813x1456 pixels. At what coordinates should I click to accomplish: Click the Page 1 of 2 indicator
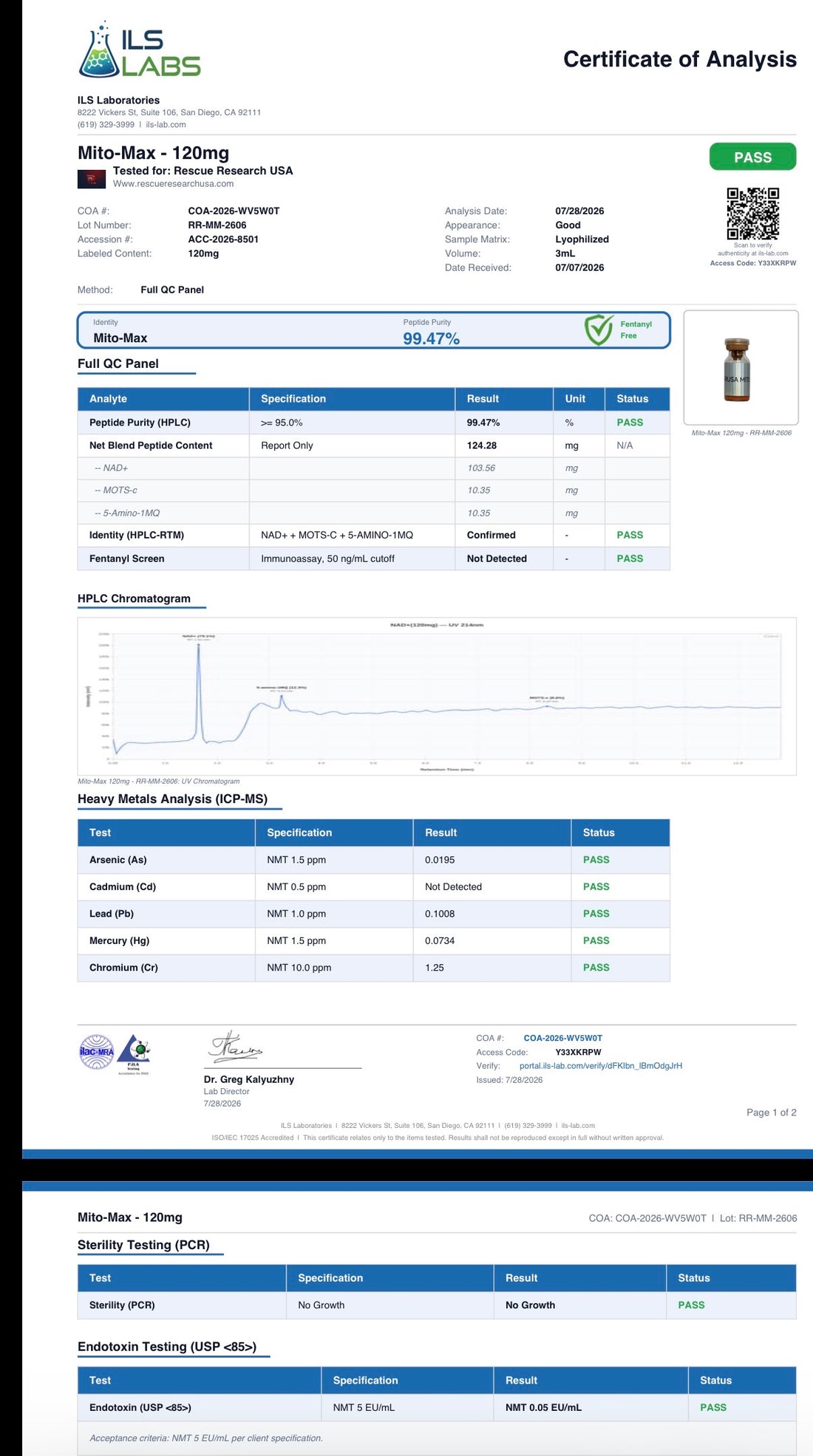coord(771,1112)
